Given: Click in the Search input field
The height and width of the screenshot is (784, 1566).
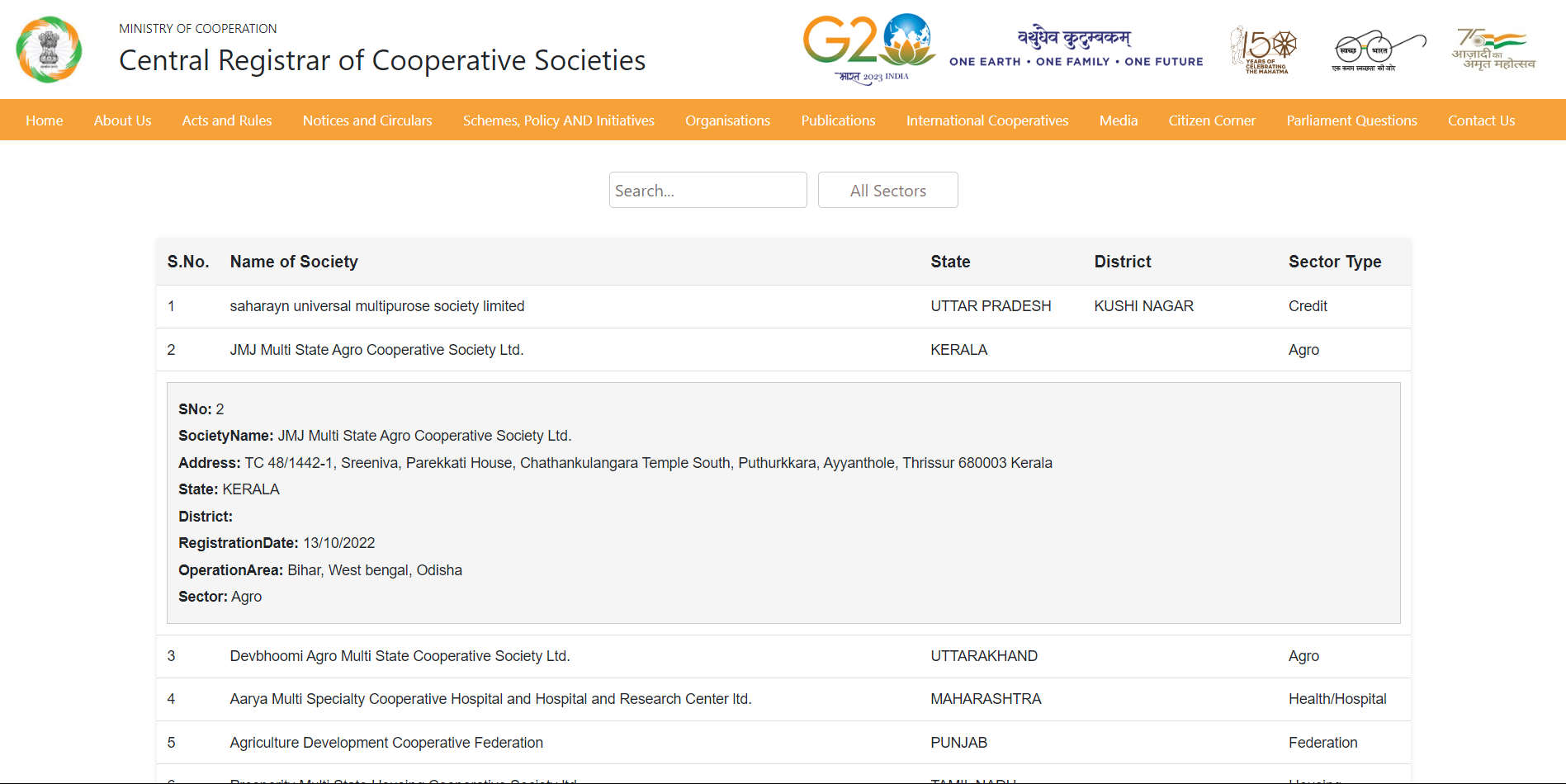Looking at the screenshot, I should tap(707, 190).
